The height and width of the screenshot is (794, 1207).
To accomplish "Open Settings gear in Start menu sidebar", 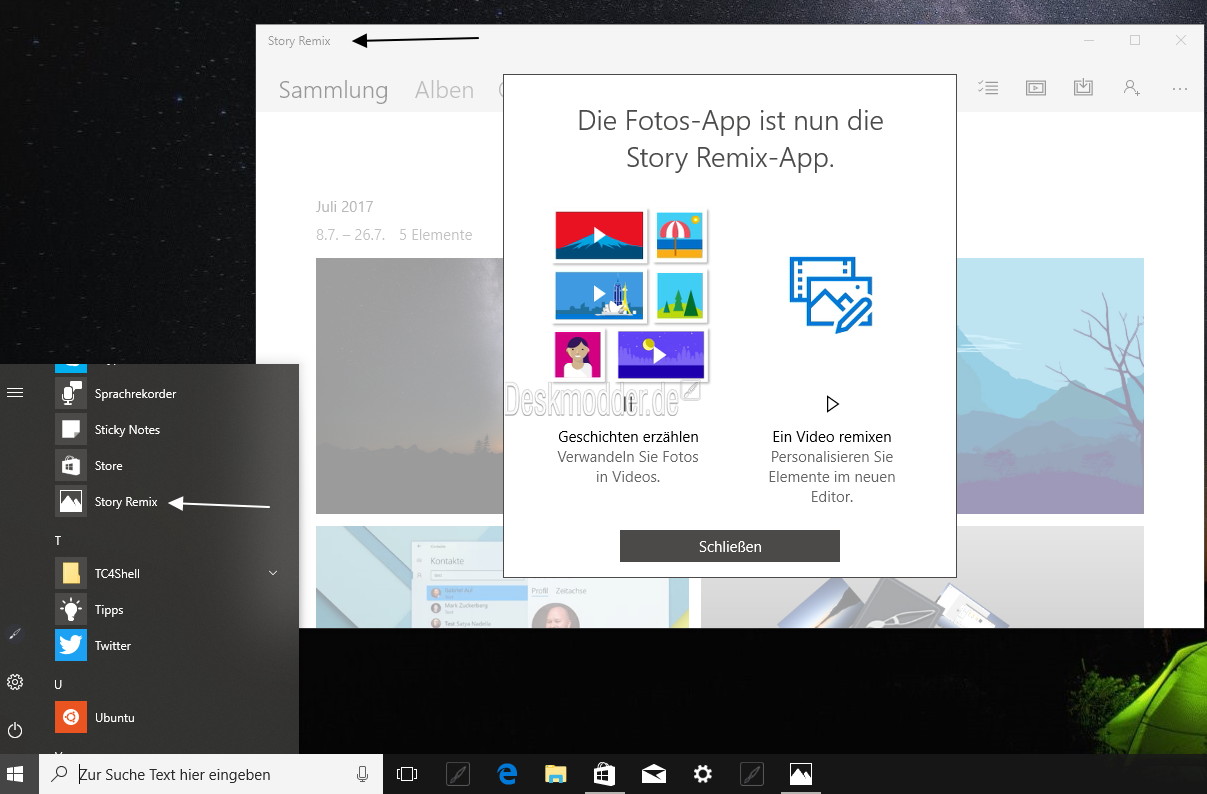I will point(15,682).
